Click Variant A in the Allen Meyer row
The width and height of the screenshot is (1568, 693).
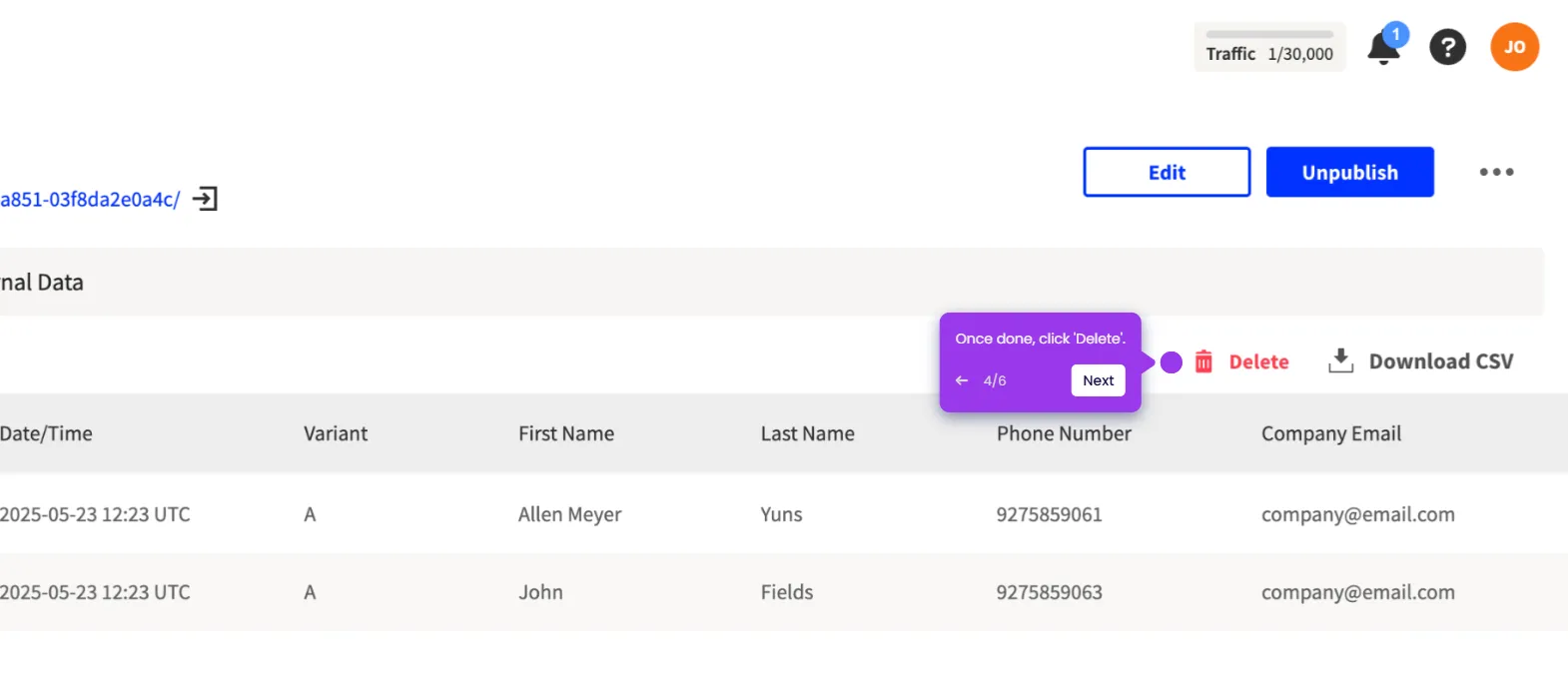(310, 514)
